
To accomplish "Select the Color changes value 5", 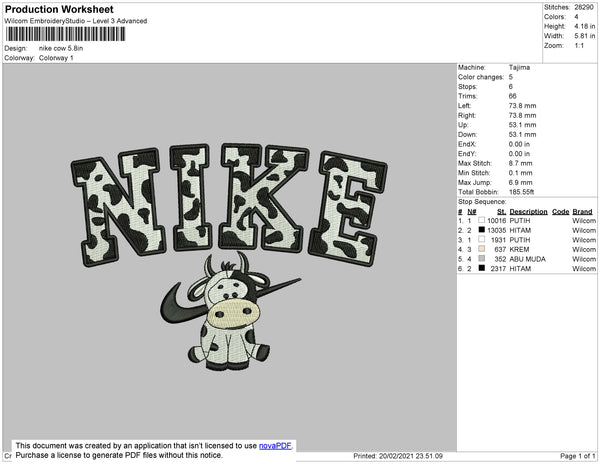I will 510,77.
